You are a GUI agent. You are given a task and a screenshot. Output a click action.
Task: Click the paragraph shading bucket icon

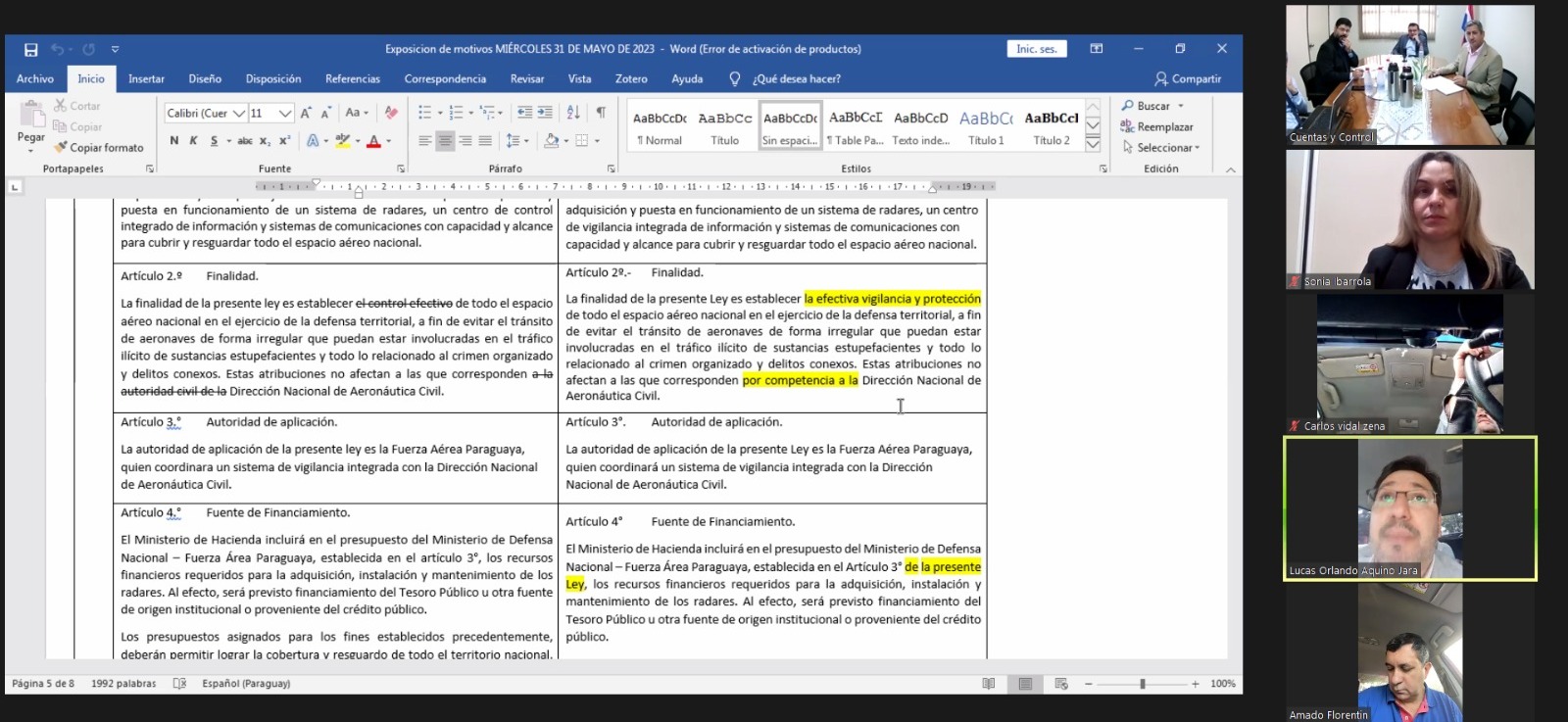pyautogui.click(x=551, y=141)
